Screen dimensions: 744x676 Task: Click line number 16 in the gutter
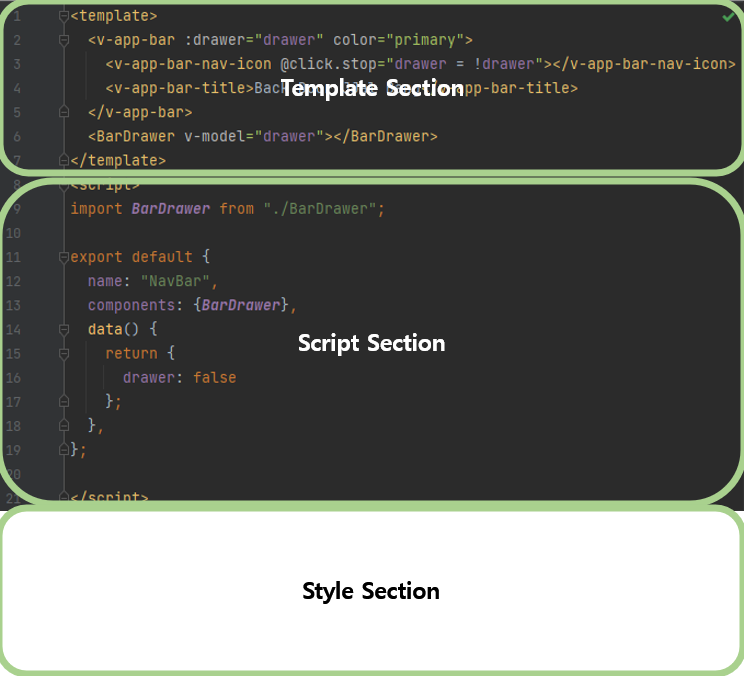(13, 378)
